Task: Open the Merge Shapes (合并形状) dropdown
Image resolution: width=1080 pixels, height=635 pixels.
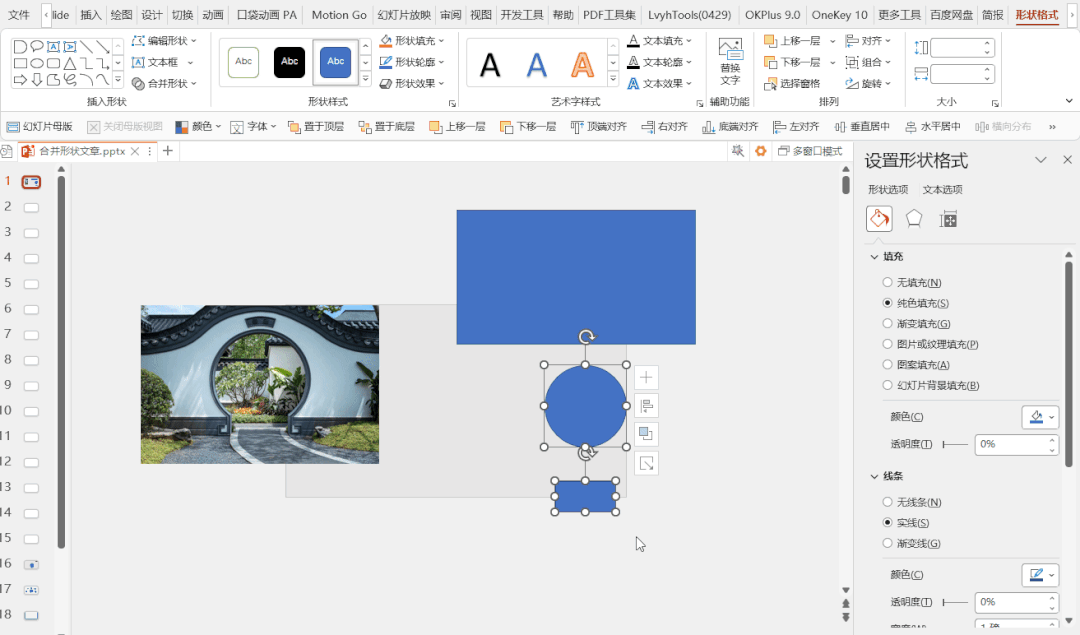Action: tap(164, 83)
